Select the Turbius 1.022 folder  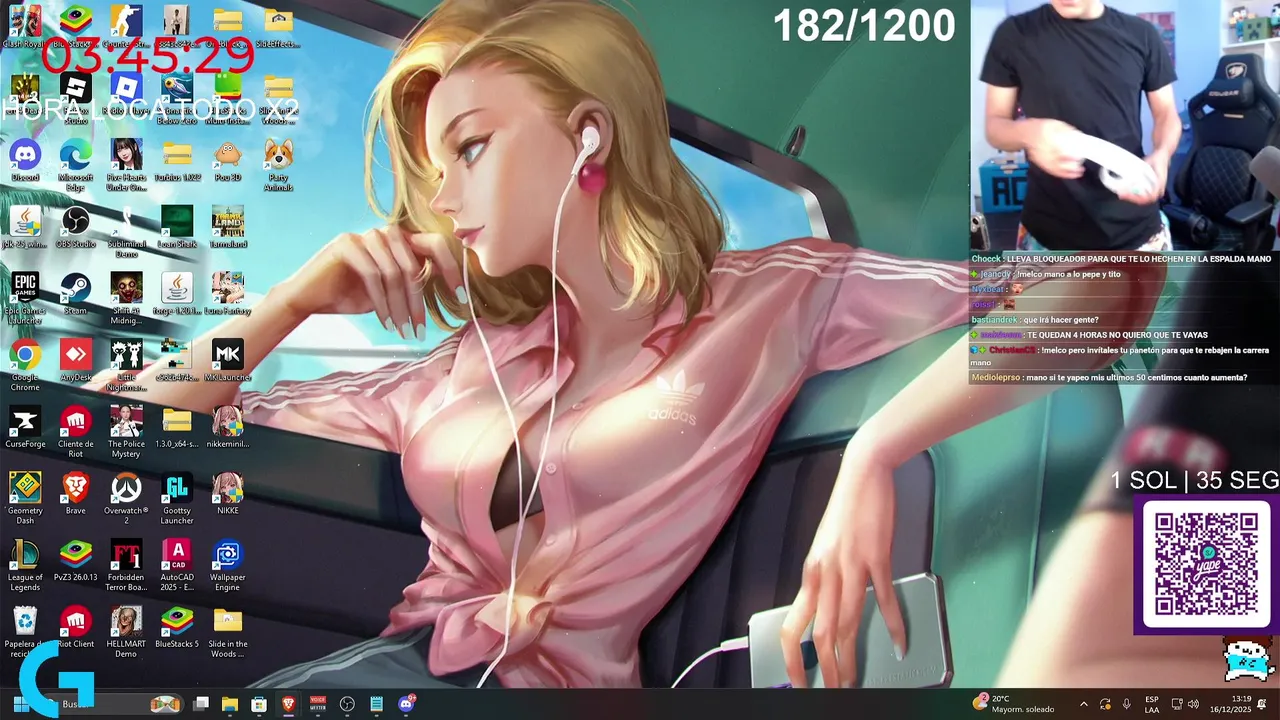(x=177, y=160)
